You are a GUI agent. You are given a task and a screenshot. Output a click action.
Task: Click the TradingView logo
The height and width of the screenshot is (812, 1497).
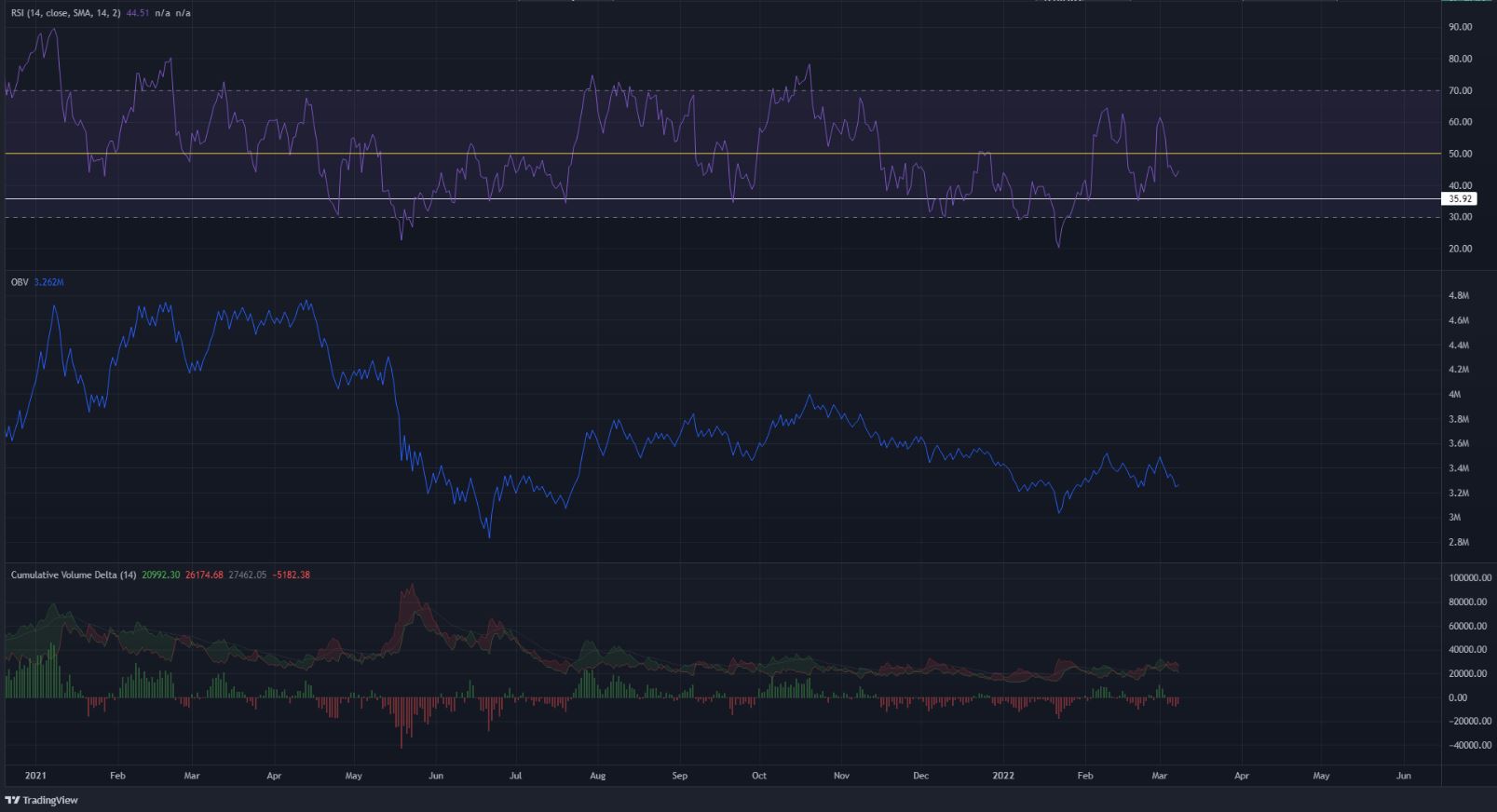(42, 800)
